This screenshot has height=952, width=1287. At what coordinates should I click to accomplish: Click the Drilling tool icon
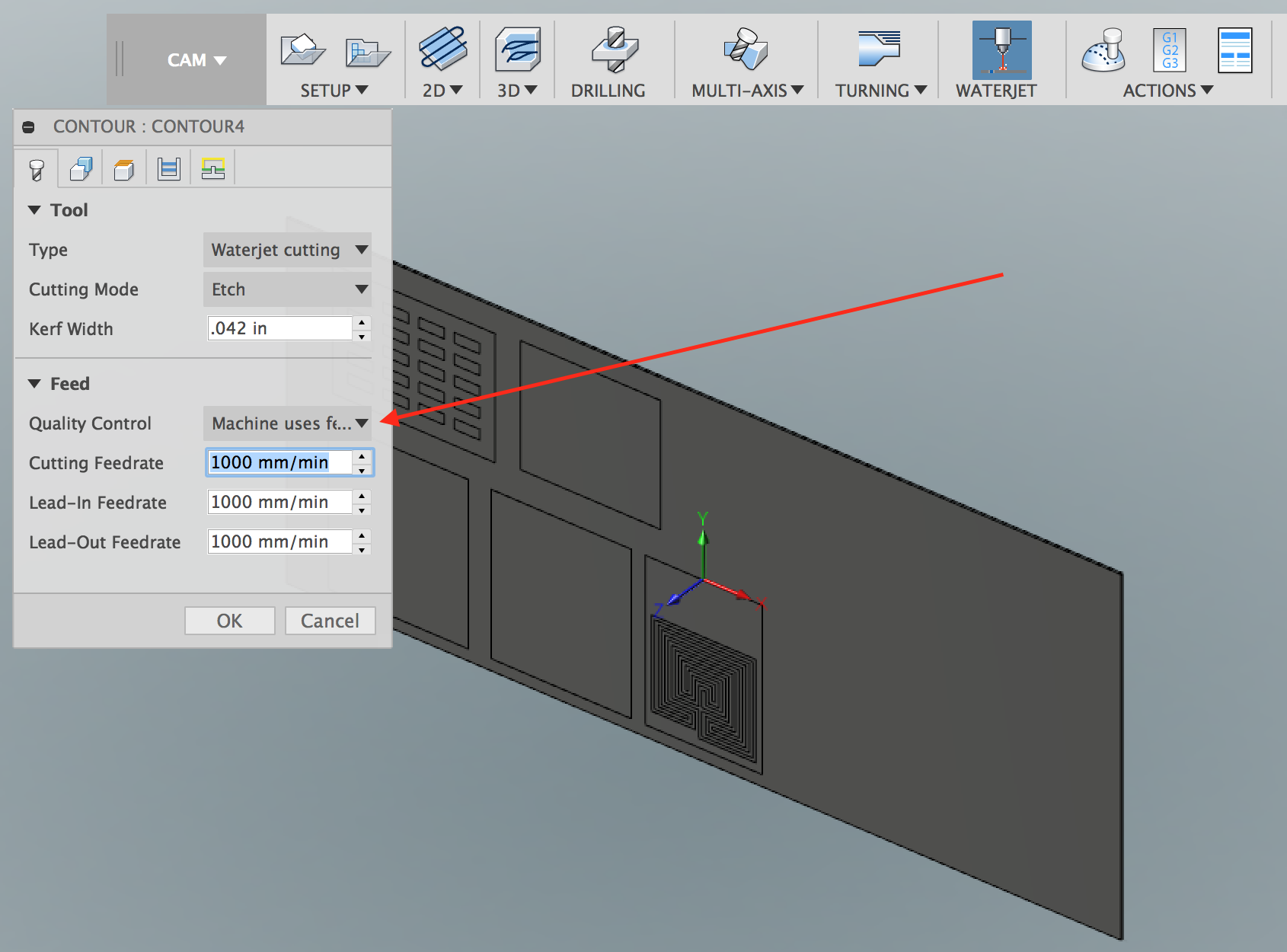coord(615,50)
